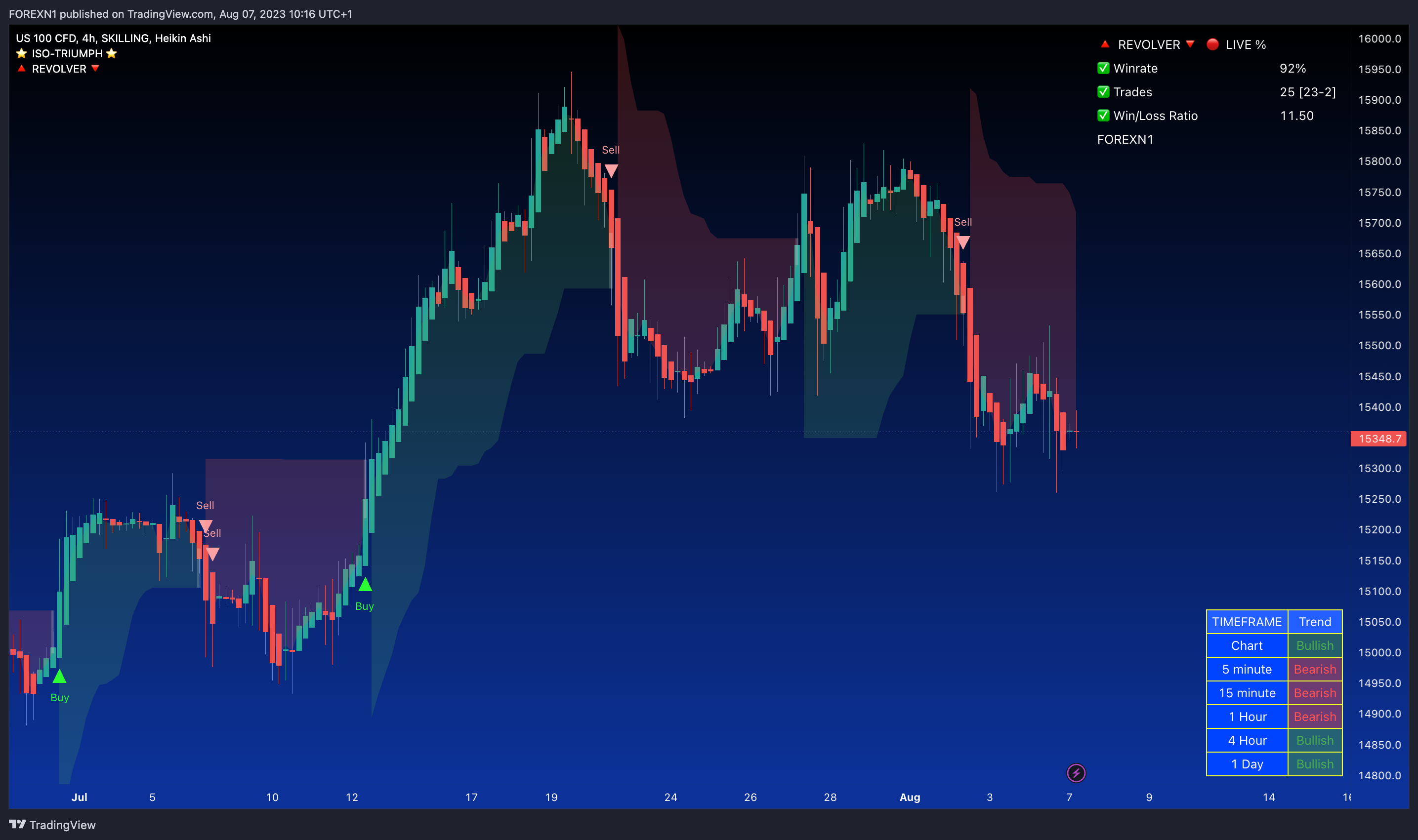Click the right star after ISO-TRIUMPH

[112, 53]
